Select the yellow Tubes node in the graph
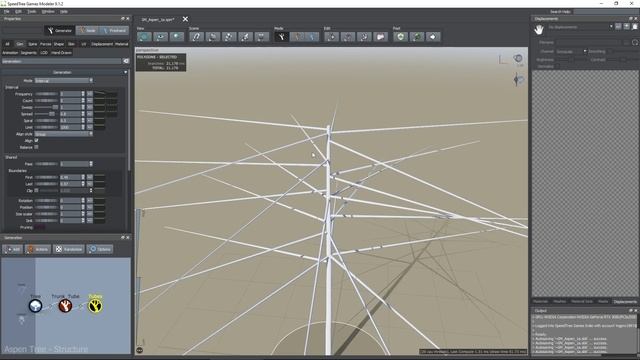640x360 pixels. tap(95, 305)
